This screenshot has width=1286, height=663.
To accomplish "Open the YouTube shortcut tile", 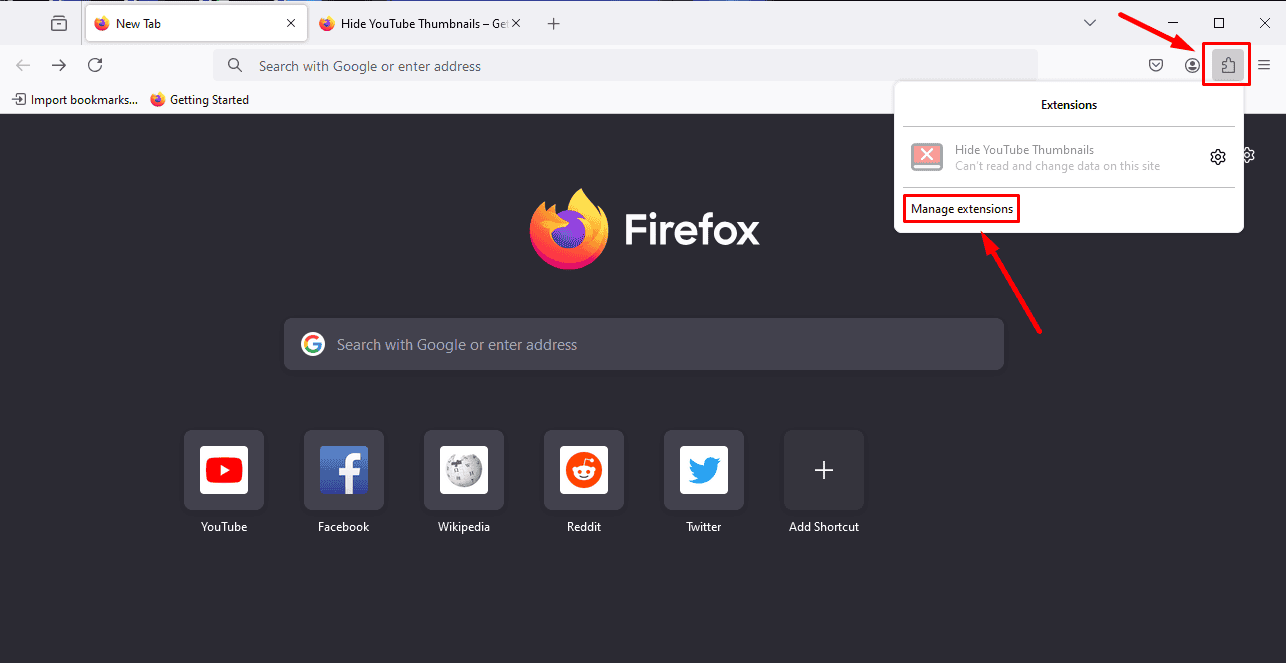I will coord(224,470).
